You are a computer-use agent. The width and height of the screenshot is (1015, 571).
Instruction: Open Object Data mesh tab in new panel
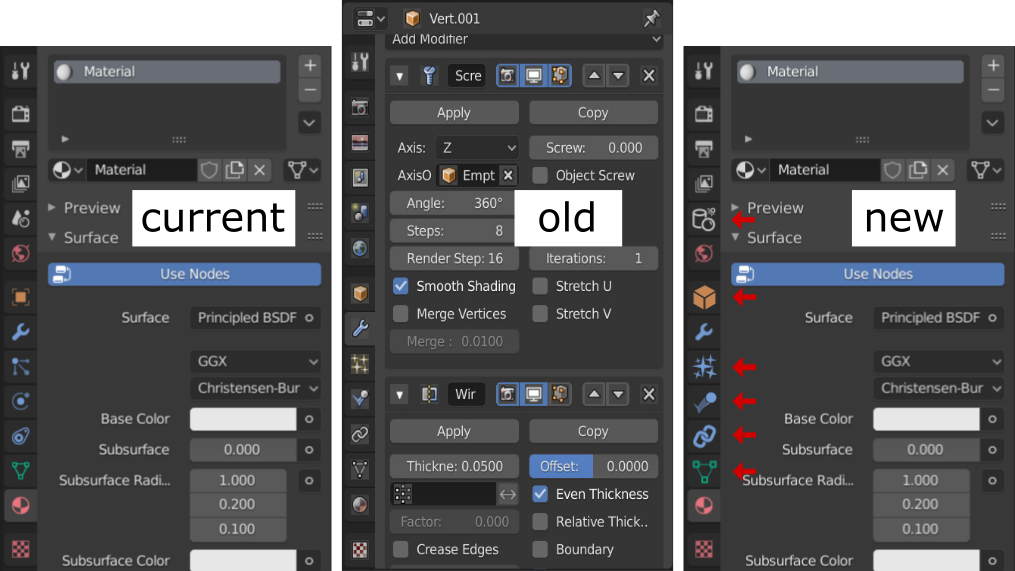click(x=704, y=471)
